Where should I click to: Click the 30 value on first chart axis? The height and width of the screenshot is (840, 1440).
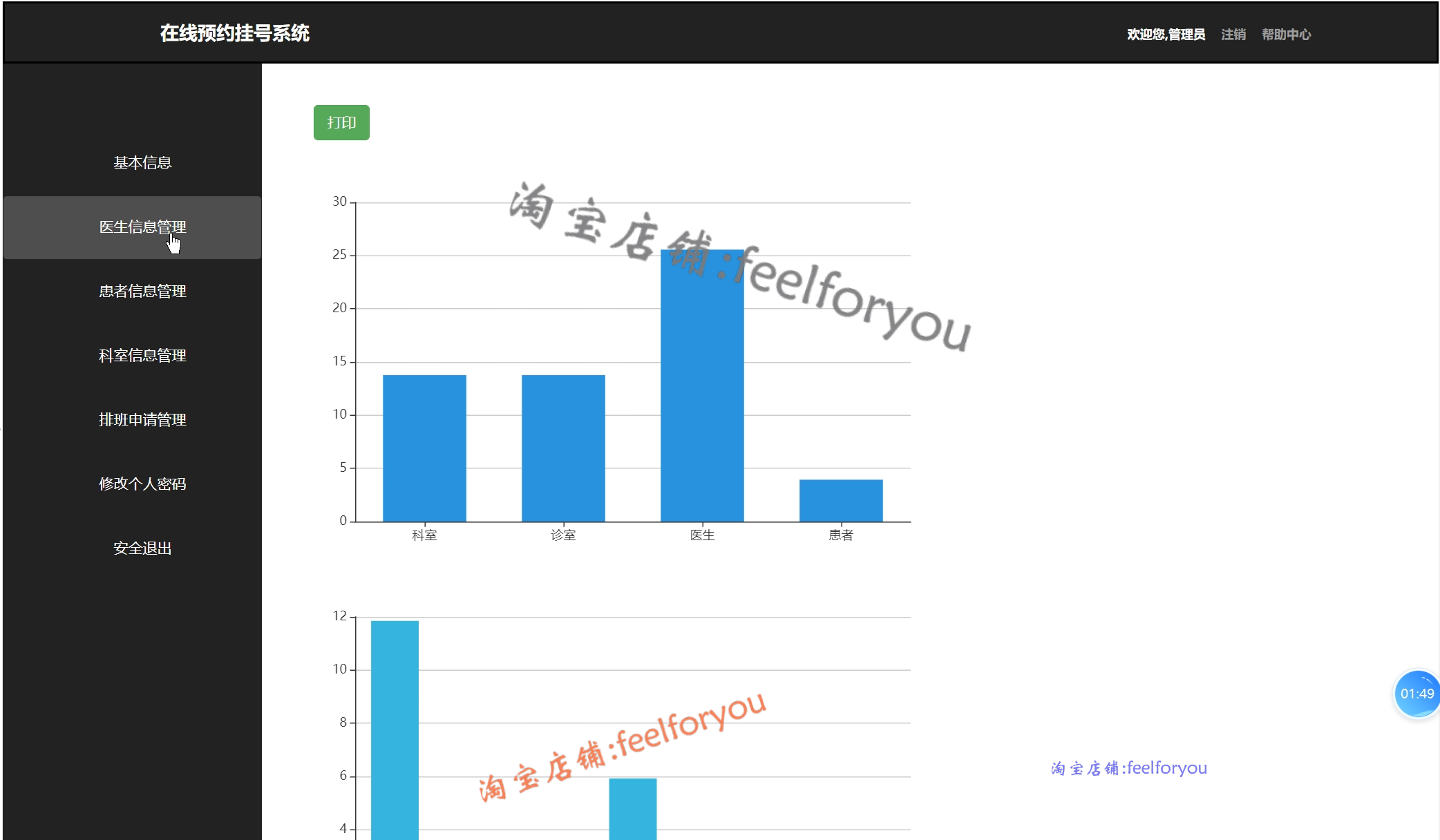click(339, 202)
